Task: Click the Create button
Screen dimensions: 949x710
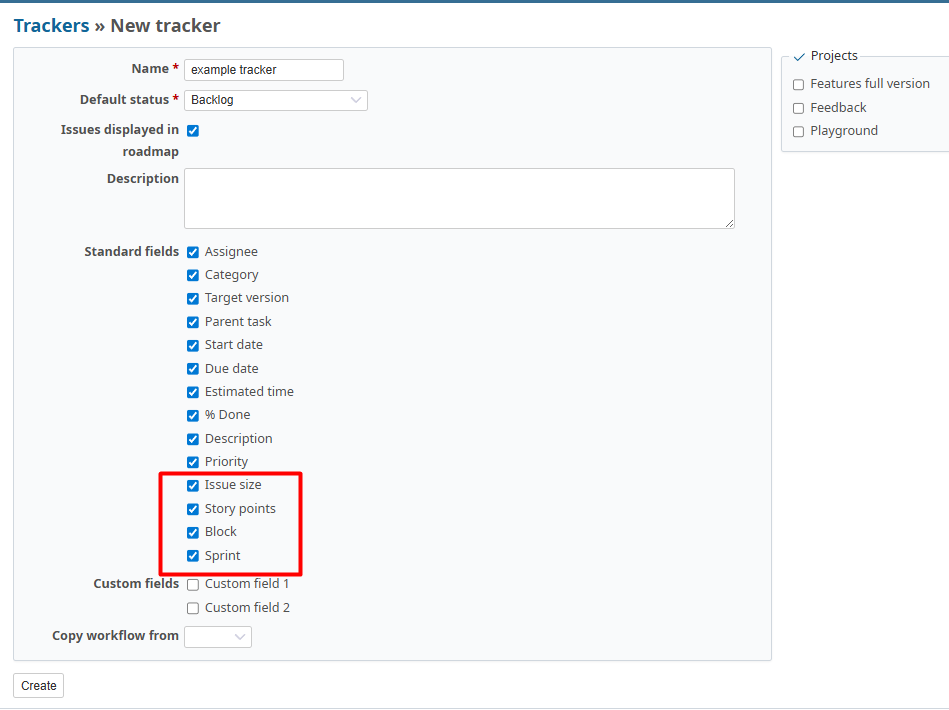Action: pos(39,685)
